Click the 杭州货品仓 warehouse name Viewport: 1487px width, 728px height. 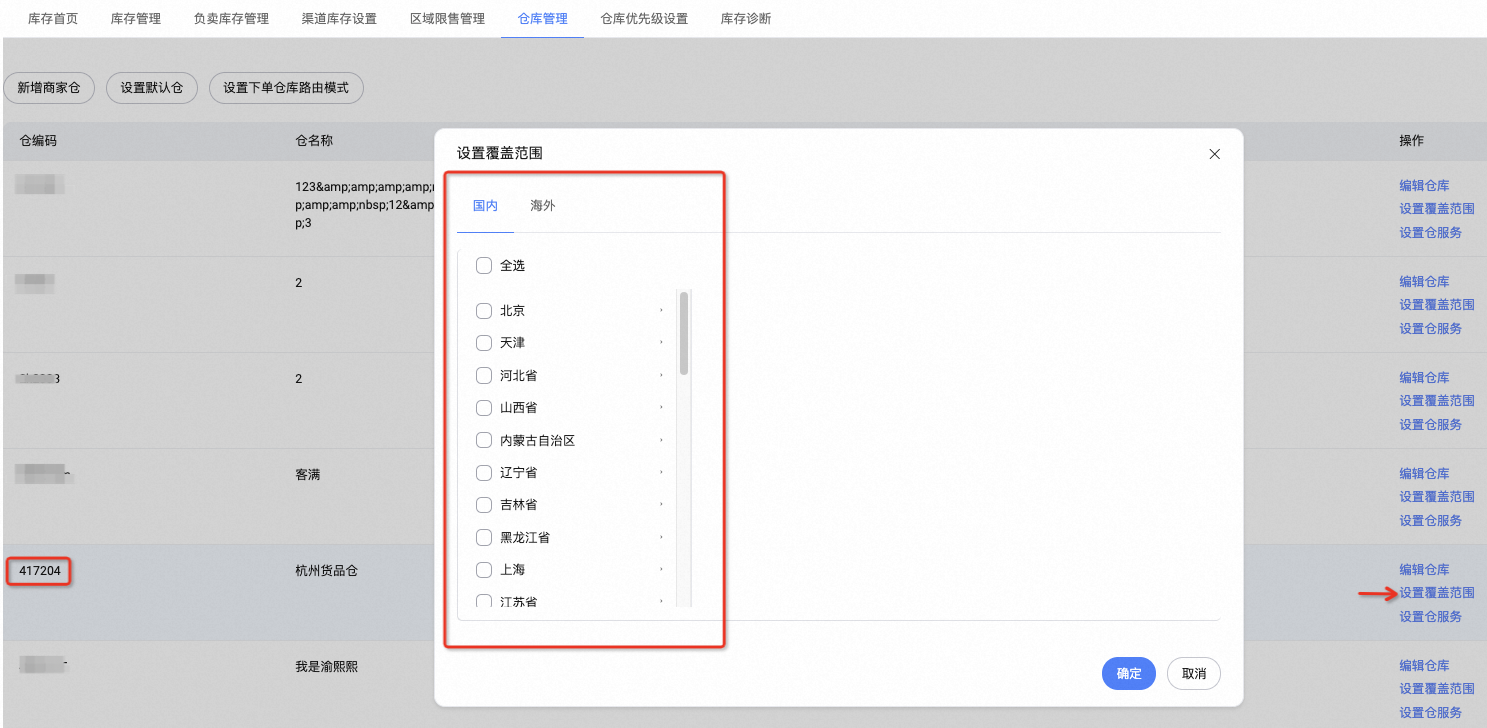coord(327,571)
